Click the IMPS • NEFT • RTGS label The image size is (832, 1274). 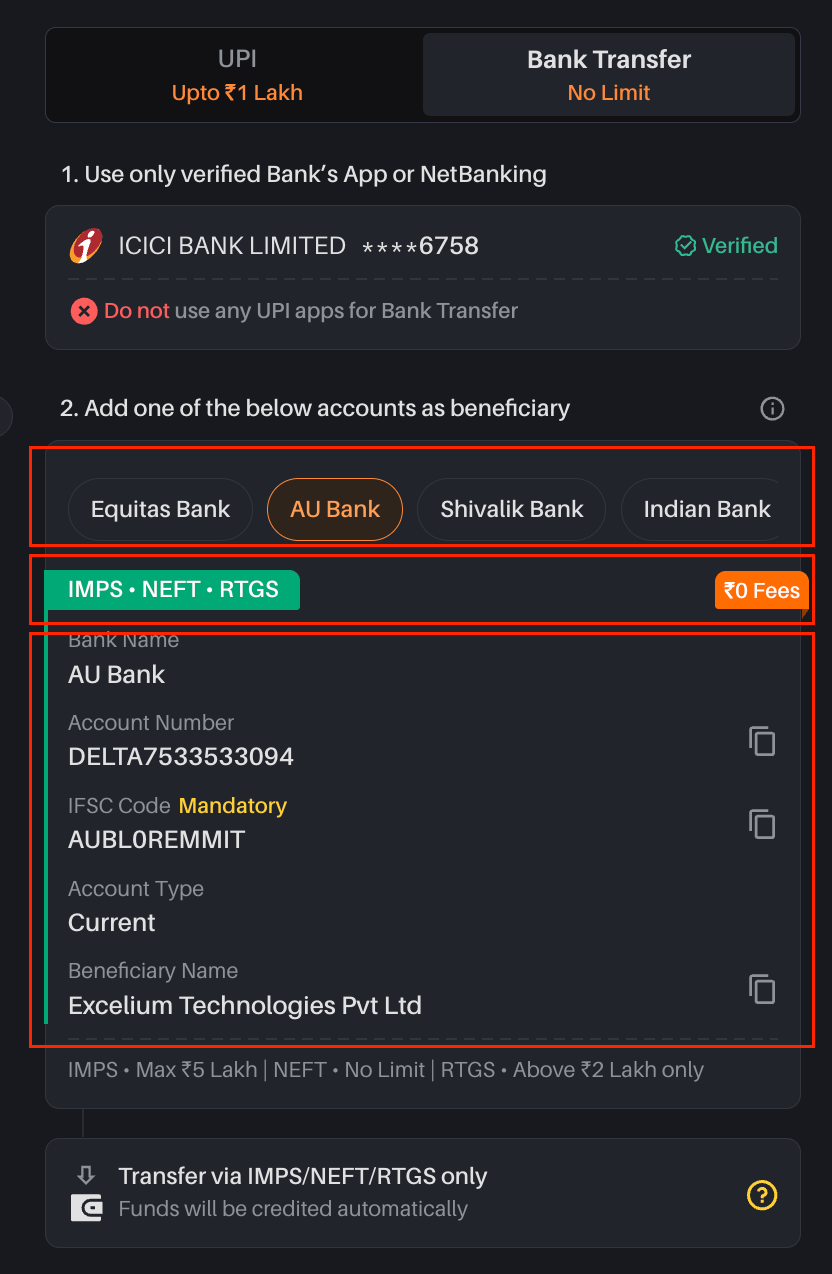tap(173, 589)
